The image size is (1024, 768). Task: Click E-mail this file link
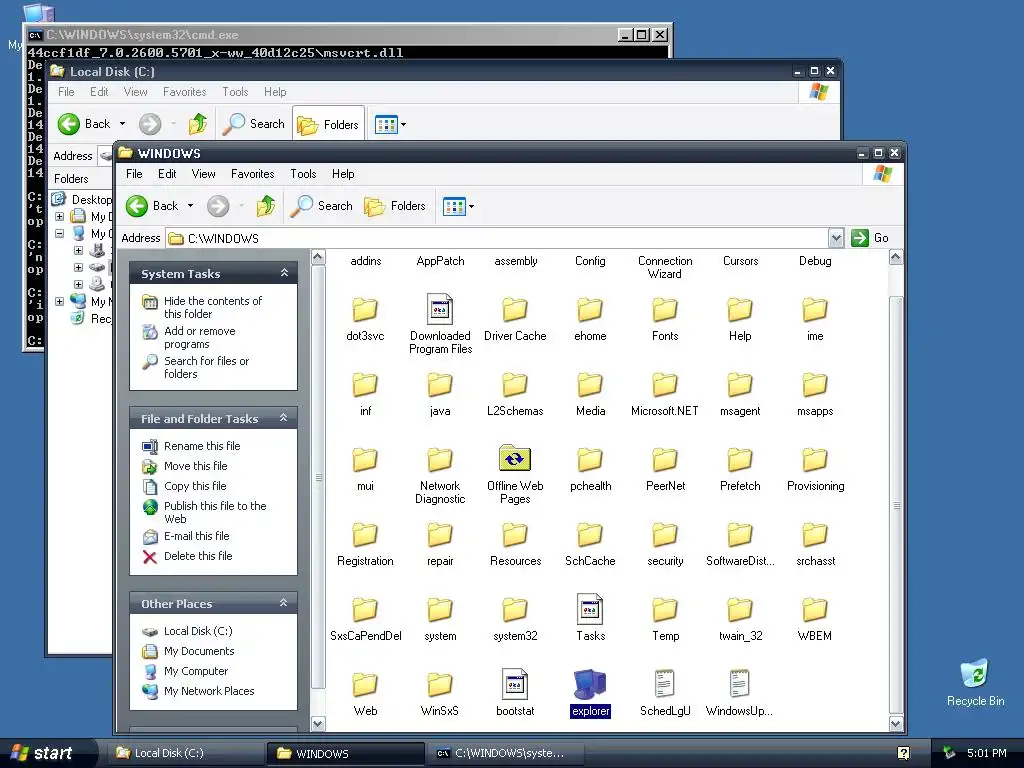point(196,536)
